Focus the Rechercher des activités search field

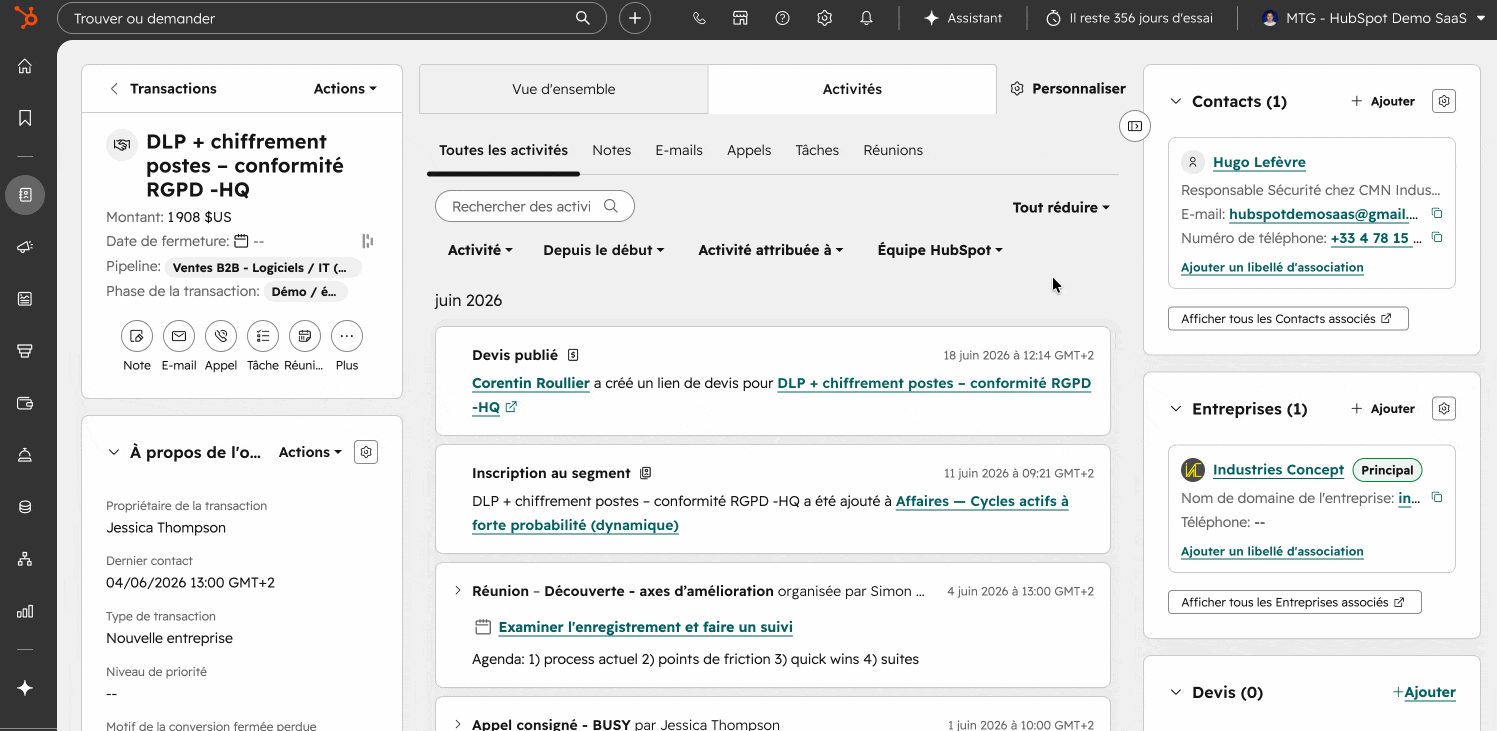pyautogui.click(x=535, y=207)
